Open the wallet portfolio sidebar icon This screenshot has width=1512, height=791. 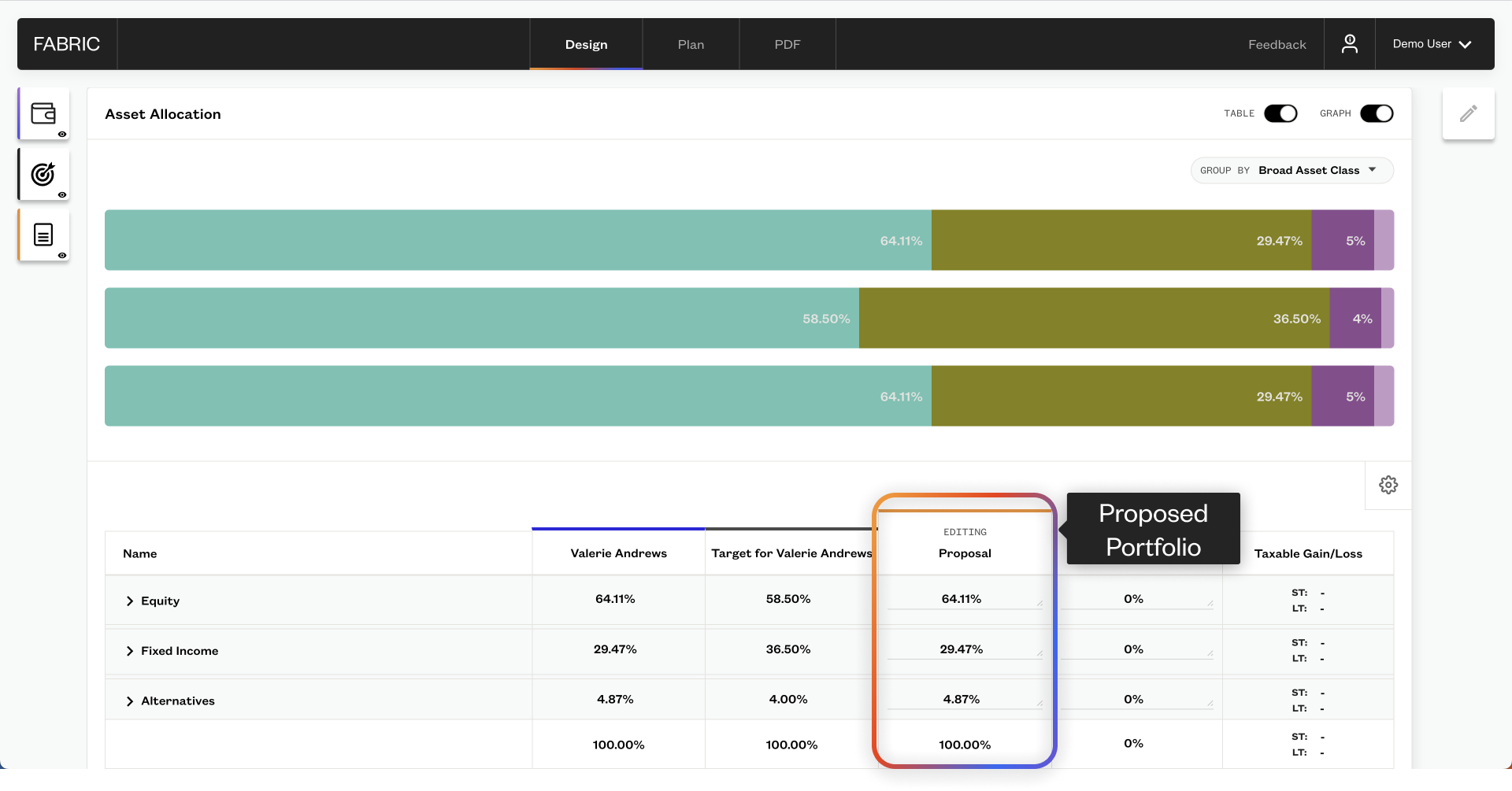43,113
